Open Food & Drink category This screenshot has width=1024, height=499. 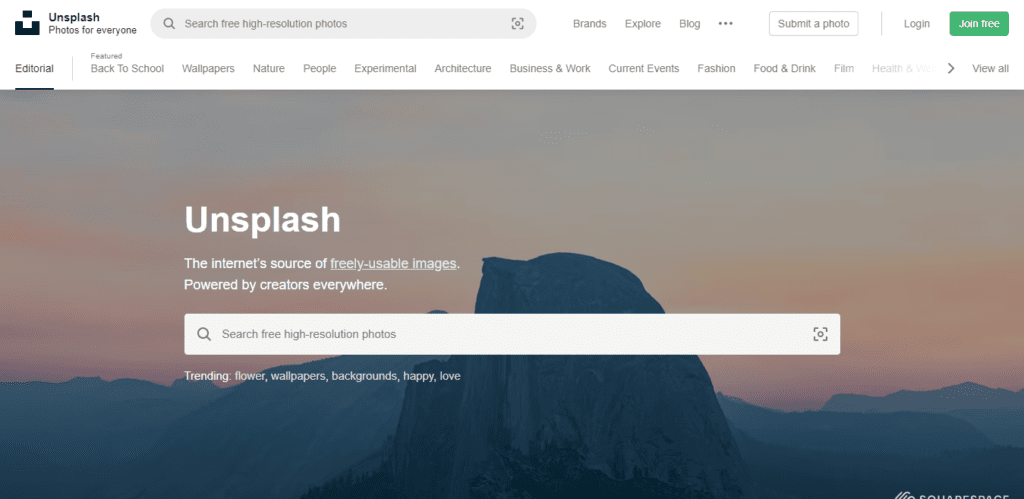pos(784,69)
